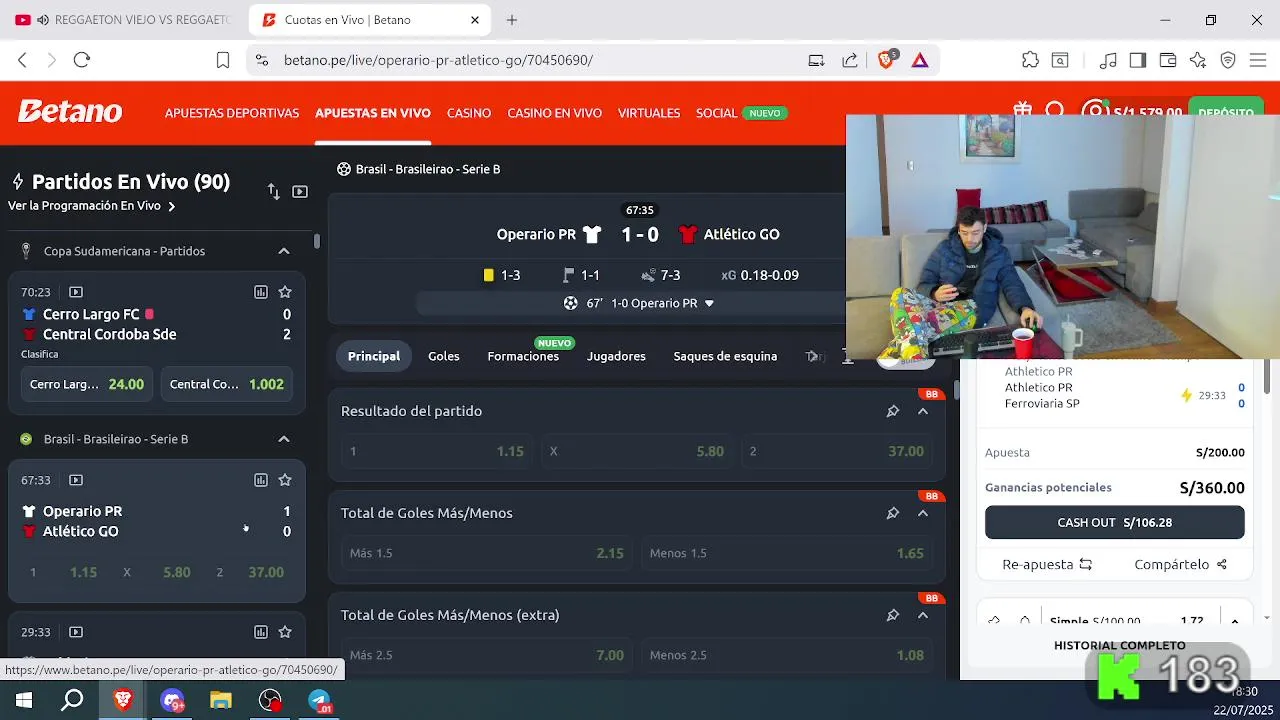This screenshot has height=720, width=1280.
Task: Favorite the Operario PR match star
Action: tap(285, 480)
